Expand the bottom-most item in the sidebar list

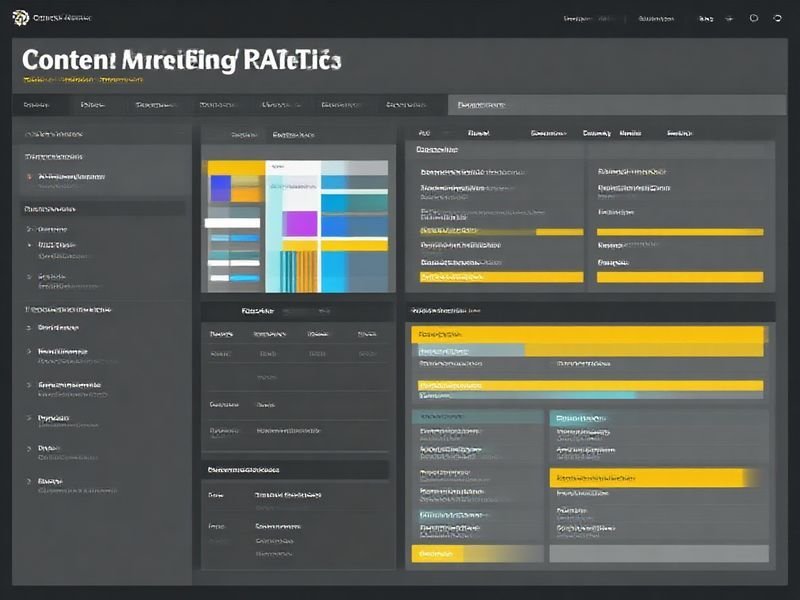[x=55, y=482]
